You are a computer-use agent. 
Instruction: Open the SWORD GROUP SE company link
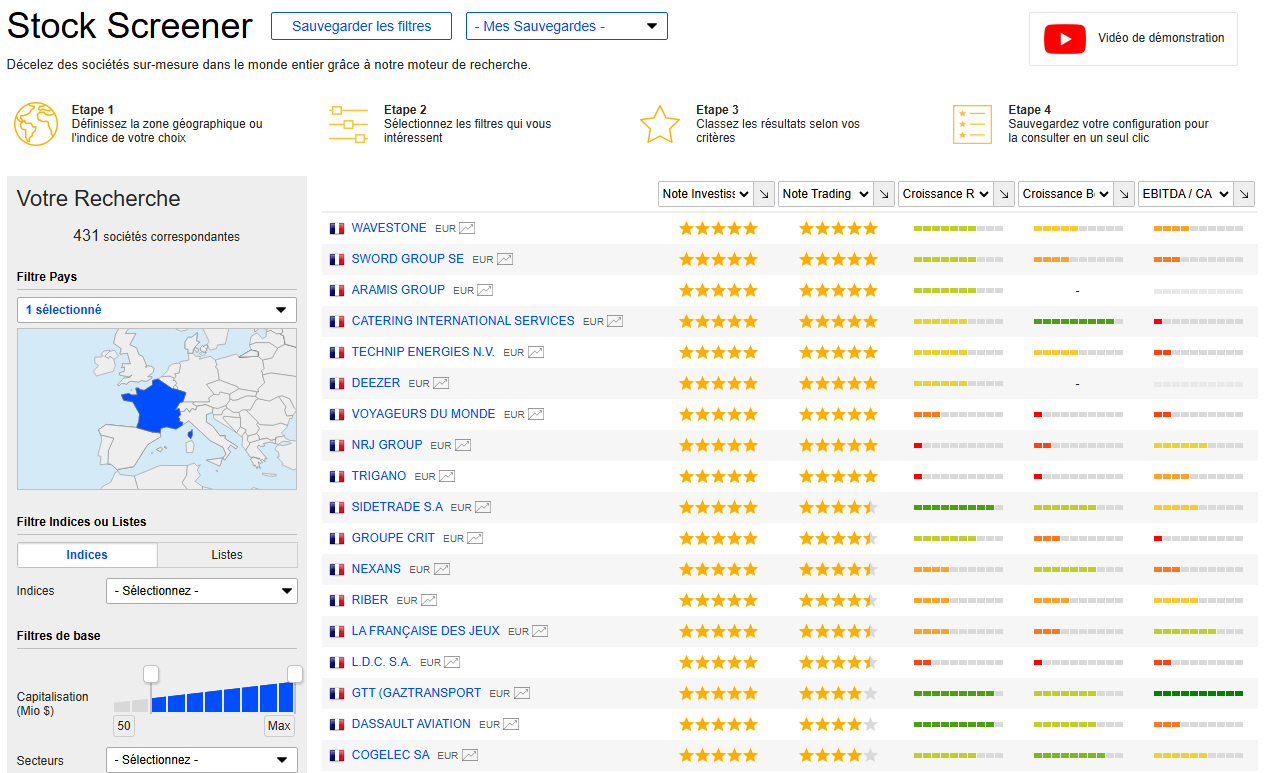407,259
